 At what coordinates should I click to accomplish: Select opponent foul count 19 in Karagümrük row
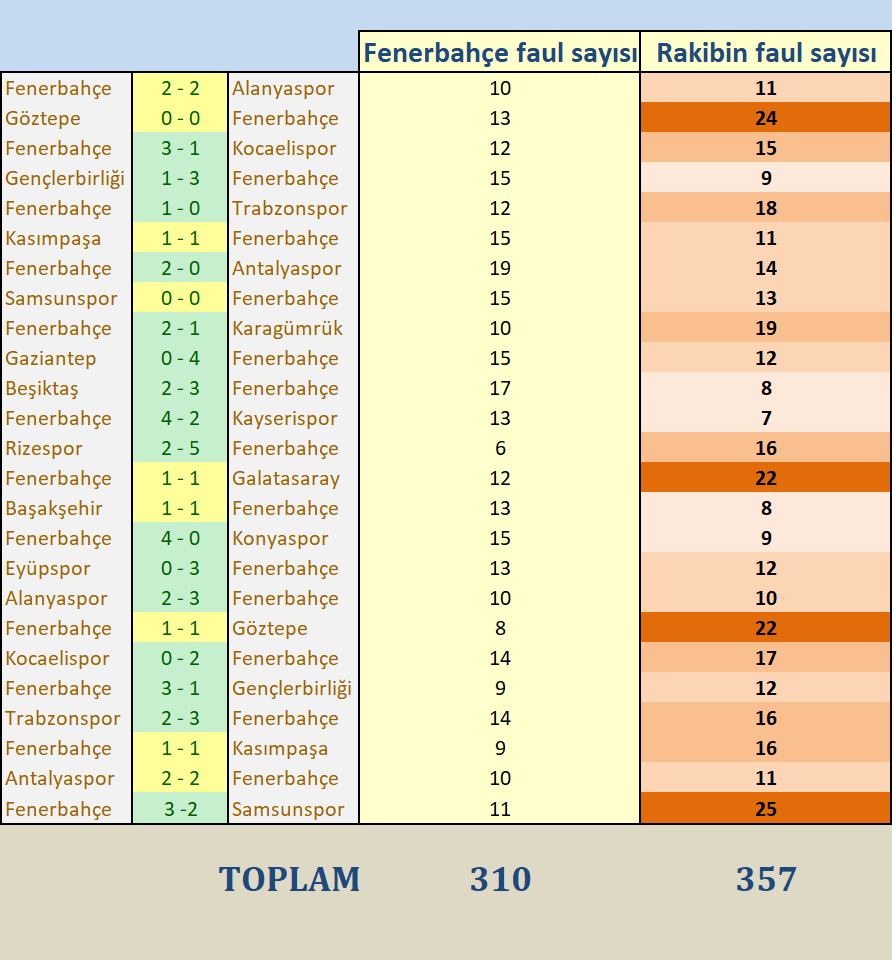click(x=766, y=328)
